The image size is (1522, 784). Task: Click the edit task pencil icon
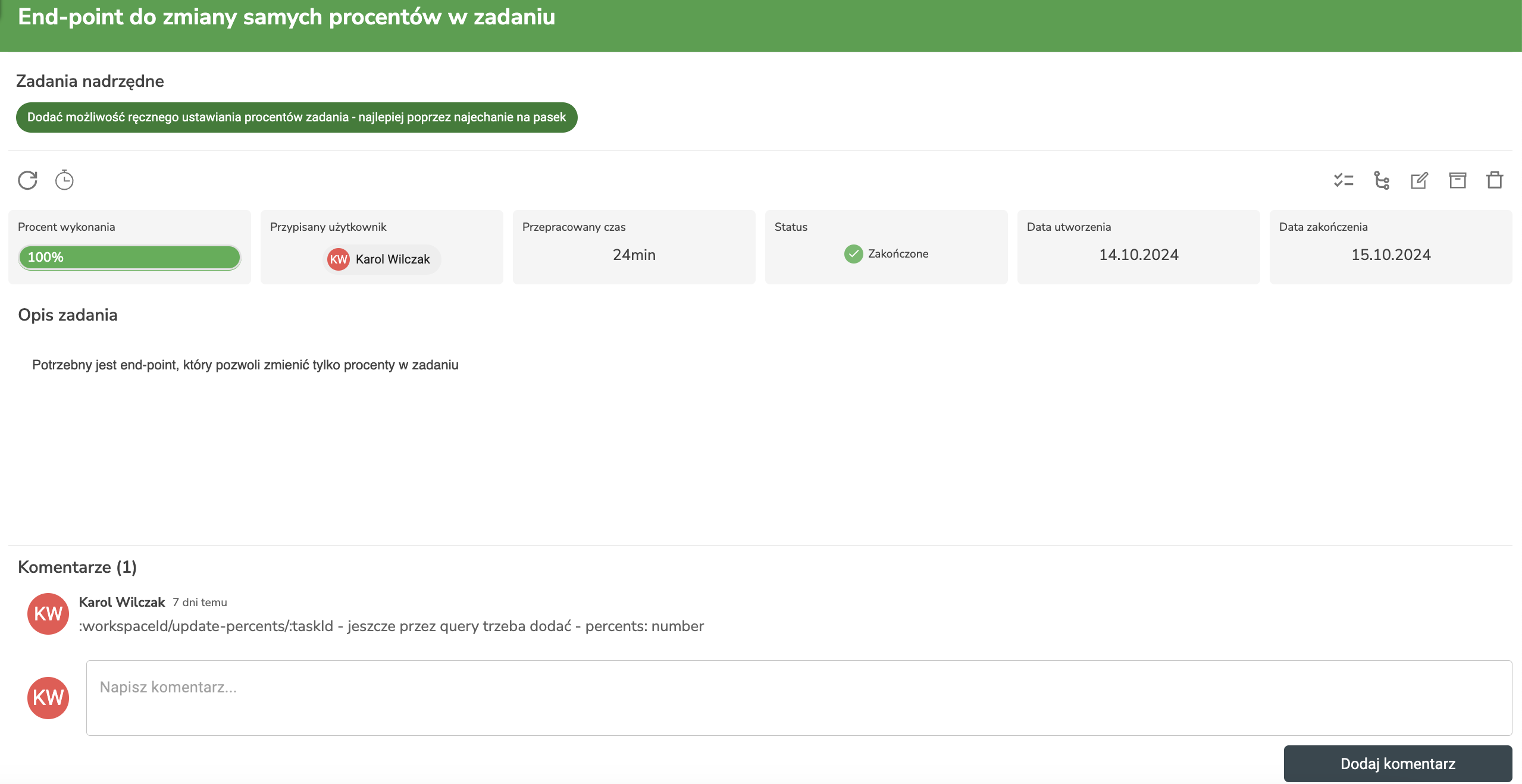coord(1419,180)
